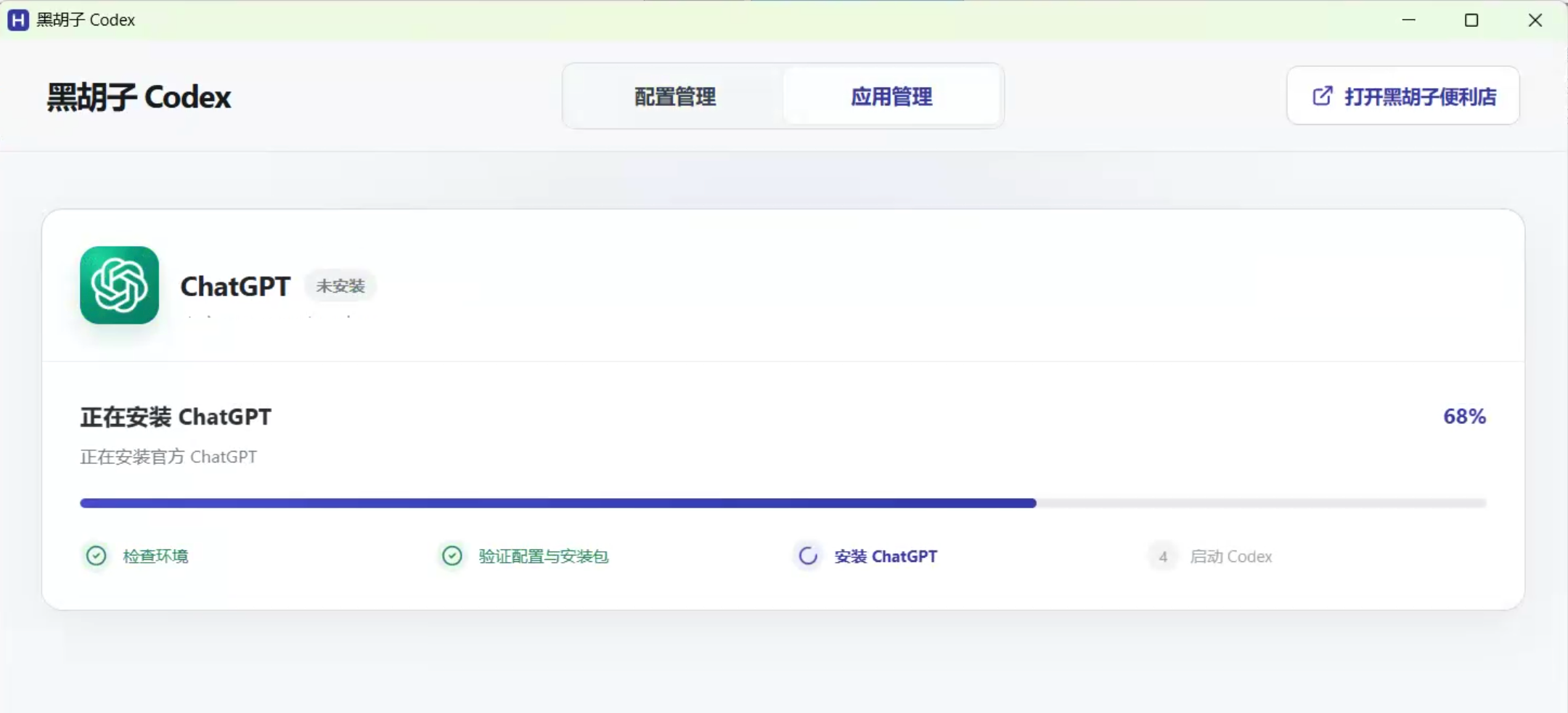The height and width of the screenshot is (713, 1568).
Task: Click the ChatGPT app name heading
Action: point(235,286)
